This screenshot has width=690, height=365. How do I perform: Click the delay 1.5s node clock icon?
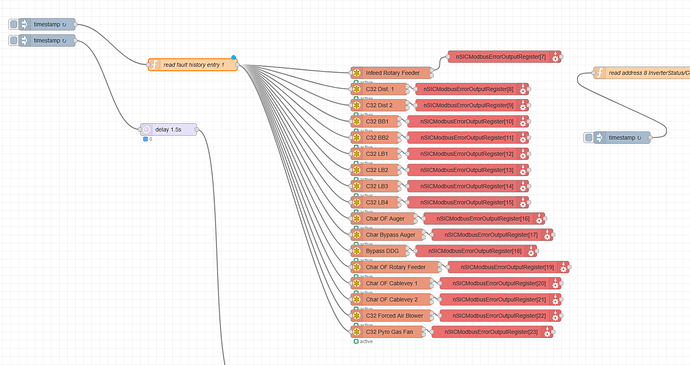(x=146, y=129)
